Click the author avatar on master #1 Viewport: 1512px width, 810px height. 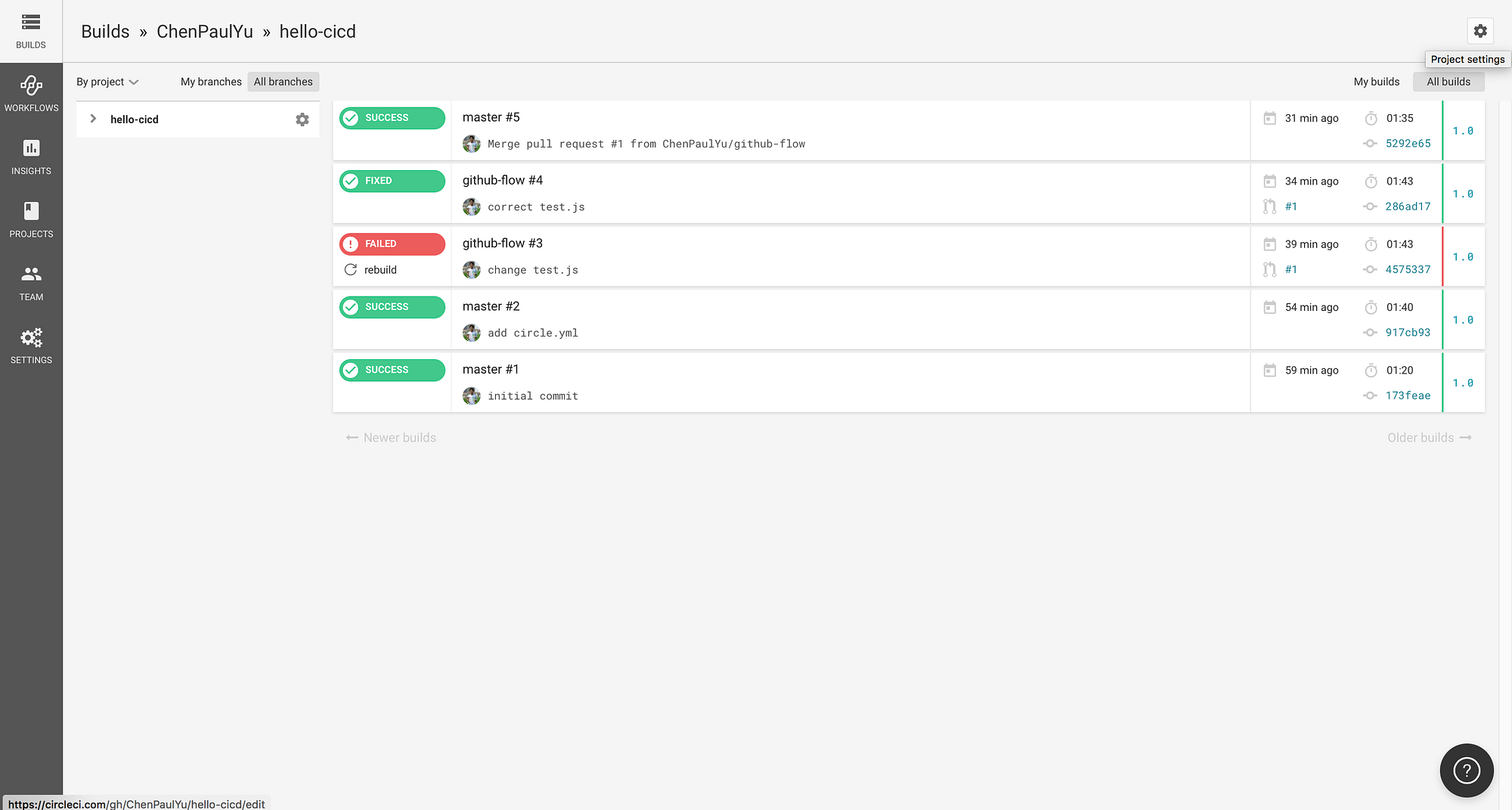point(471,396)
